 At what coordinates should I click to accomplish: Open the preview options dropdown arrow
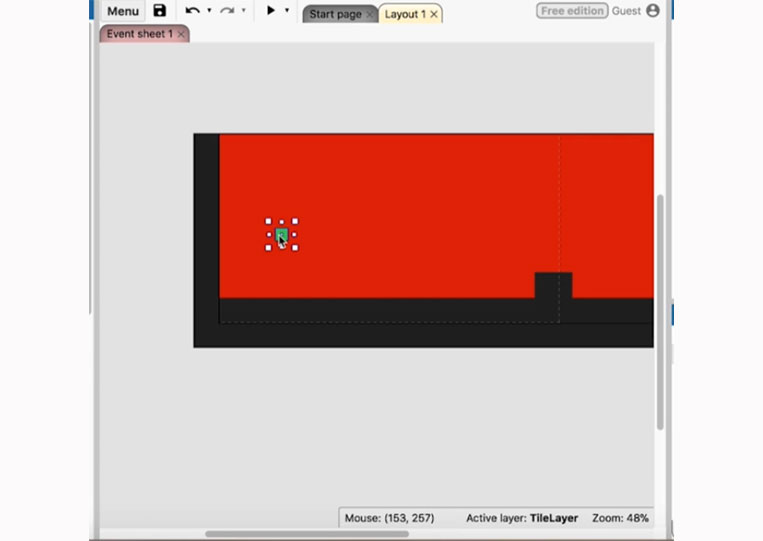(x=287, y=10)
